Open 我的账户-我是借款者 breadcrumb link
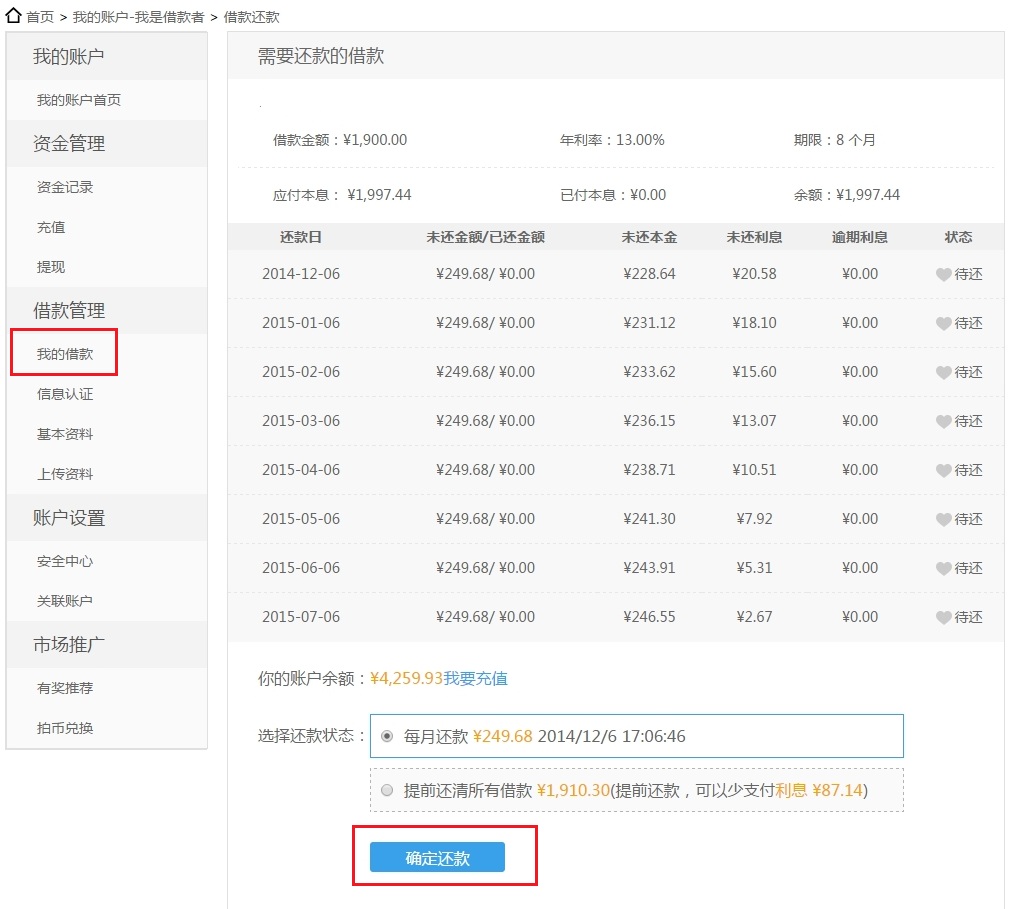The image size is (1027, 909). [x=138, y=17]
